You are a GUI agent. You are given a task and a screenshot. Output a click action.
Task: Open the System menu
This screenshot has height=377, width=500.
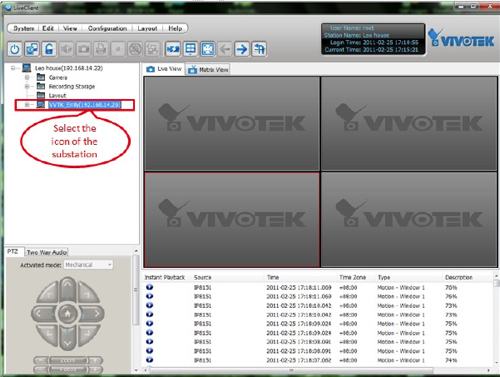(24, 28)
